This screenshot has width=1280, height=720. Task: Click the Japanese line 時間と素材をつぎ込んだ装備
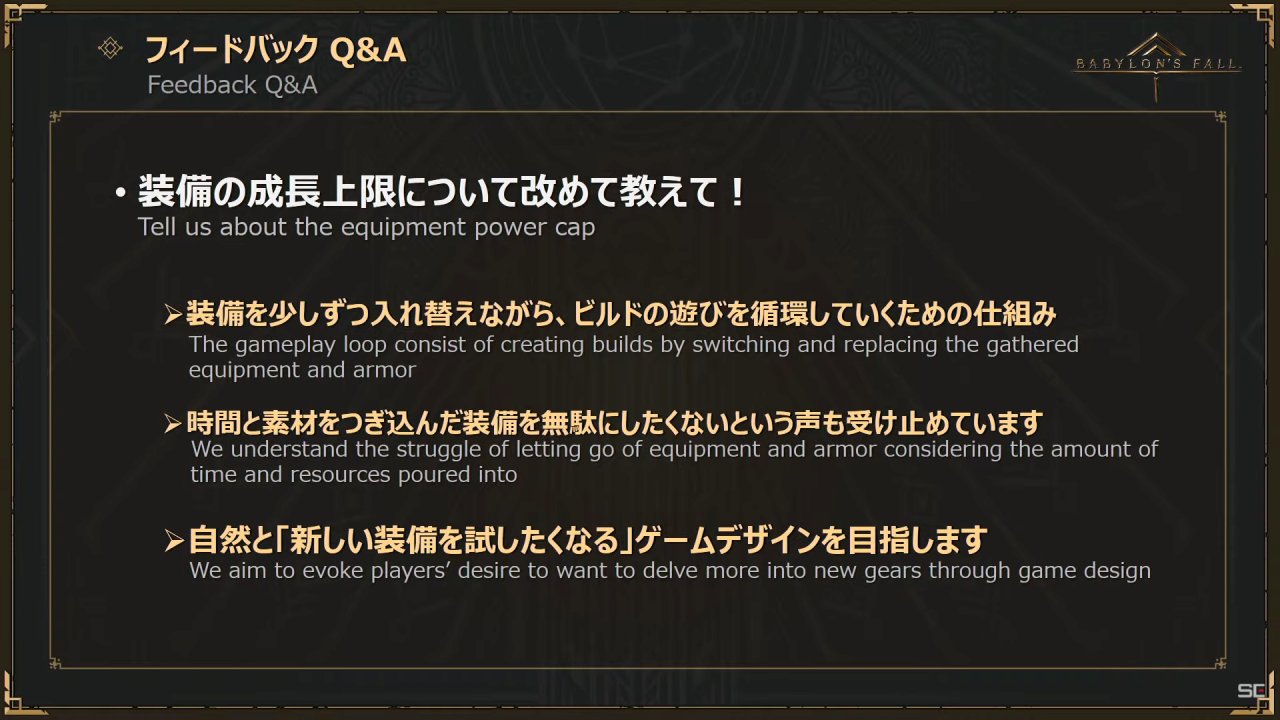pyautogui.click(x=615, y=422)
